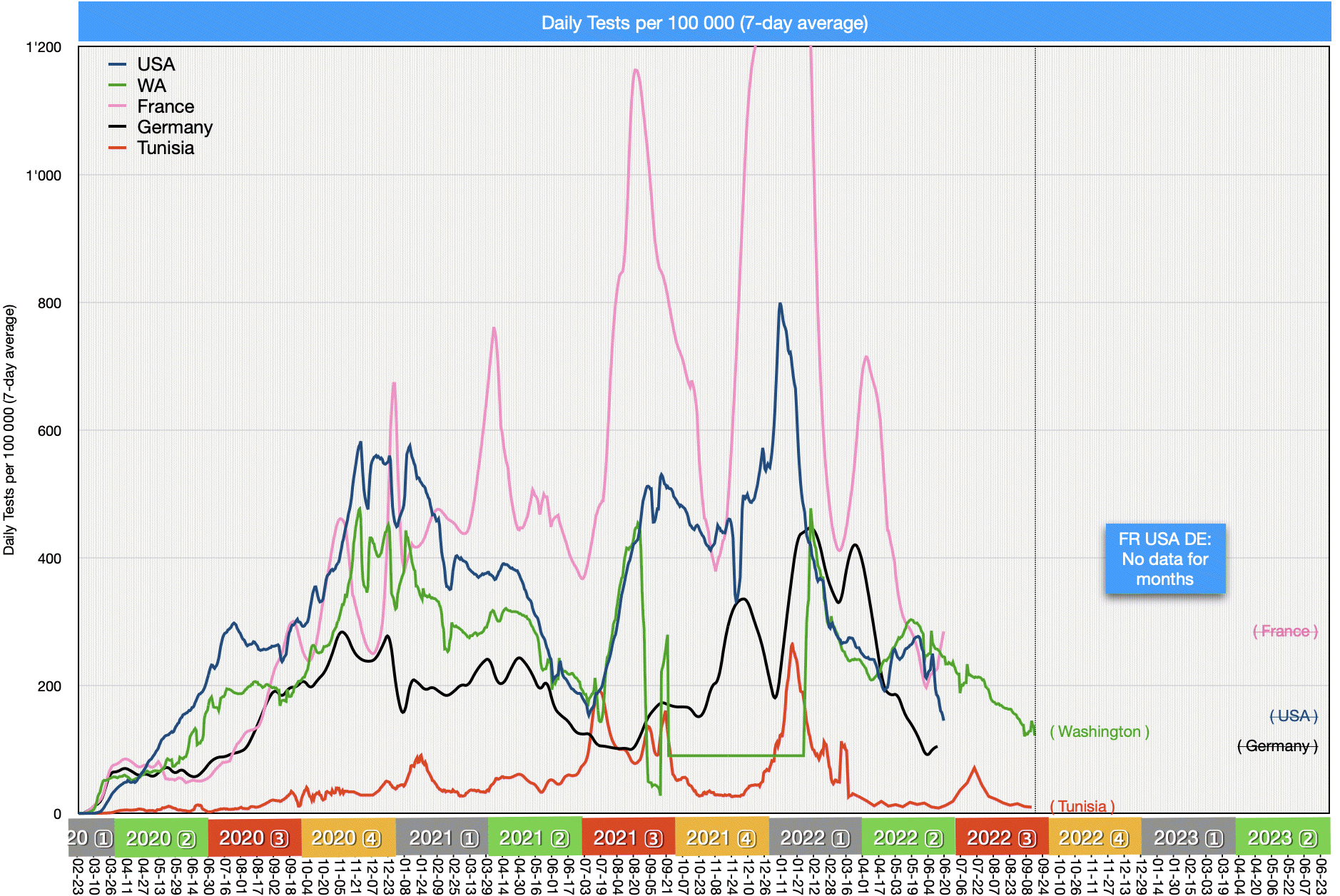Click the Germany legend entry
The height and width of the screenshot is (896, 1340).
tap(175, 127)
